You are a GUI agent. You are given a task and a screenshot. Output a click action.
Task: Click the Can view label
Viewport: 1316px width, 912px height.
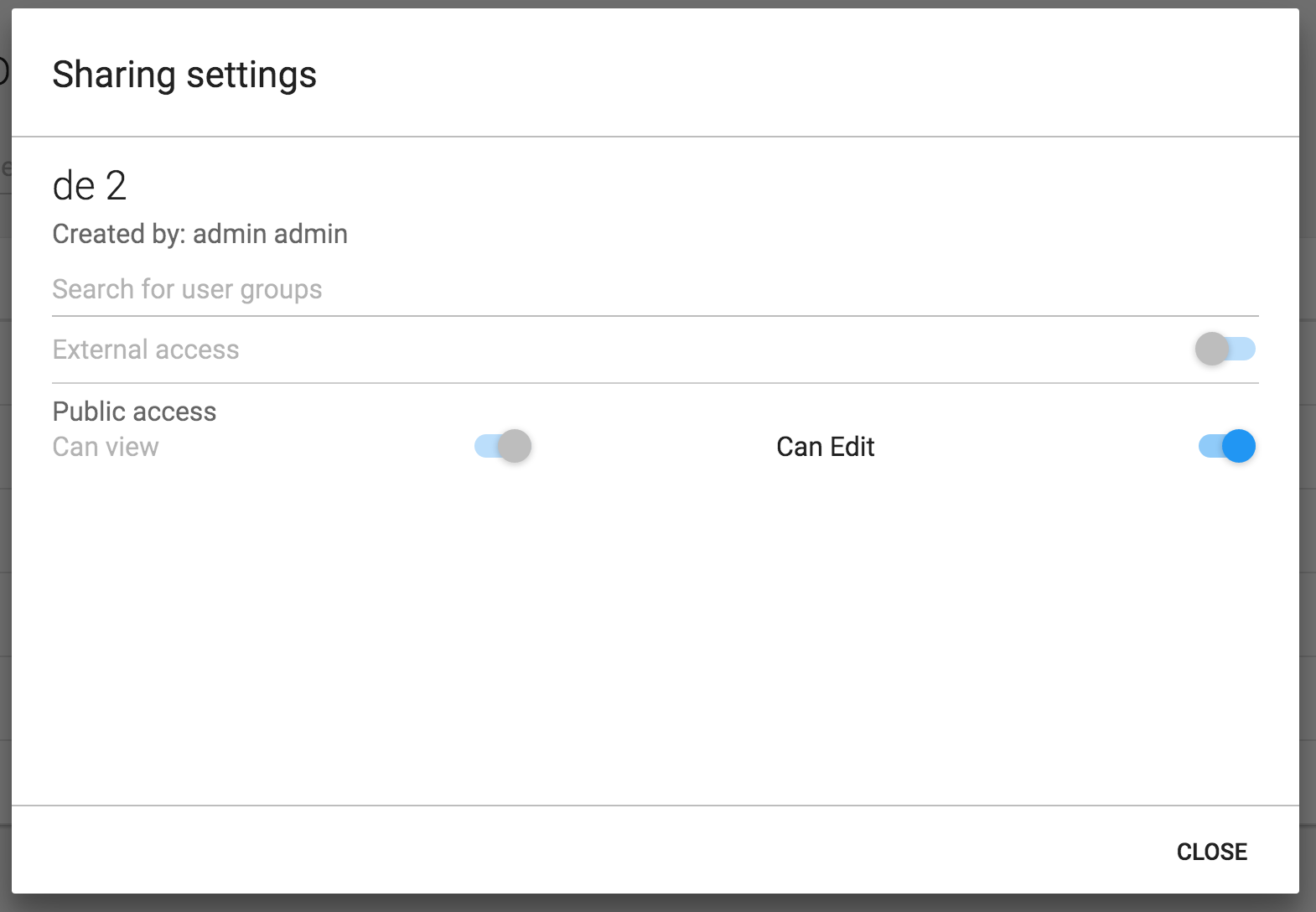pos(106,447)
